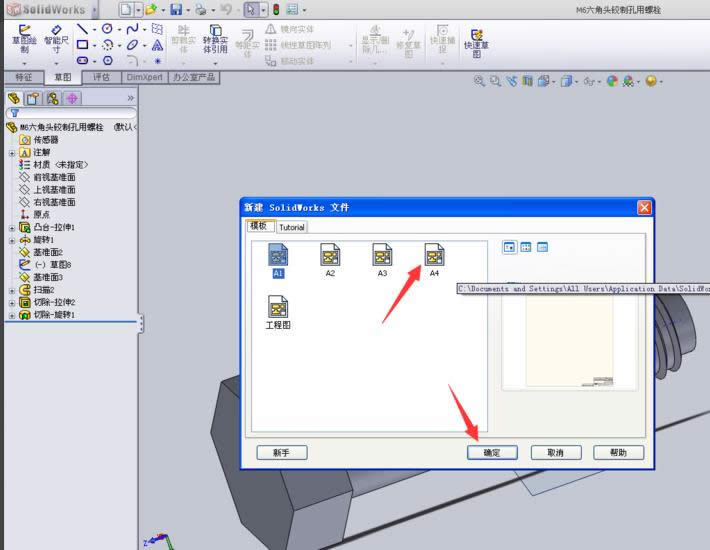
Task: Open the 草图 ribbon tab
Action: pos(62,77)
